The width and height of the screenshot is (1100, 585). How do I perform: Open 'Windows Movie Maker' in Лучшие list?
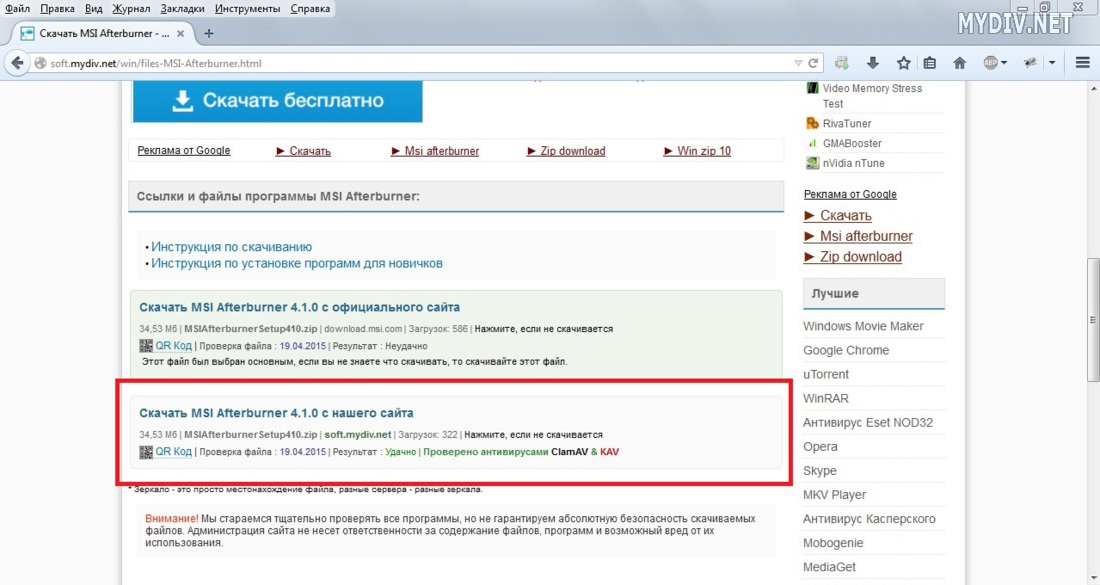[x=863, y=326]
